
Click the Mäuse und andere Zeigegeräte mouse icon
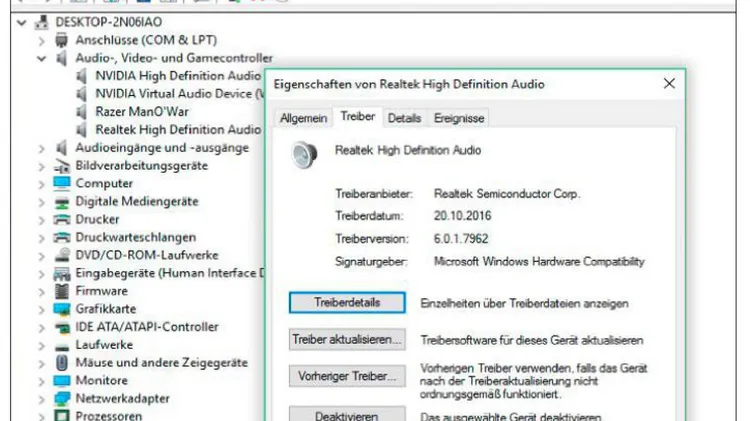point(62,363)
